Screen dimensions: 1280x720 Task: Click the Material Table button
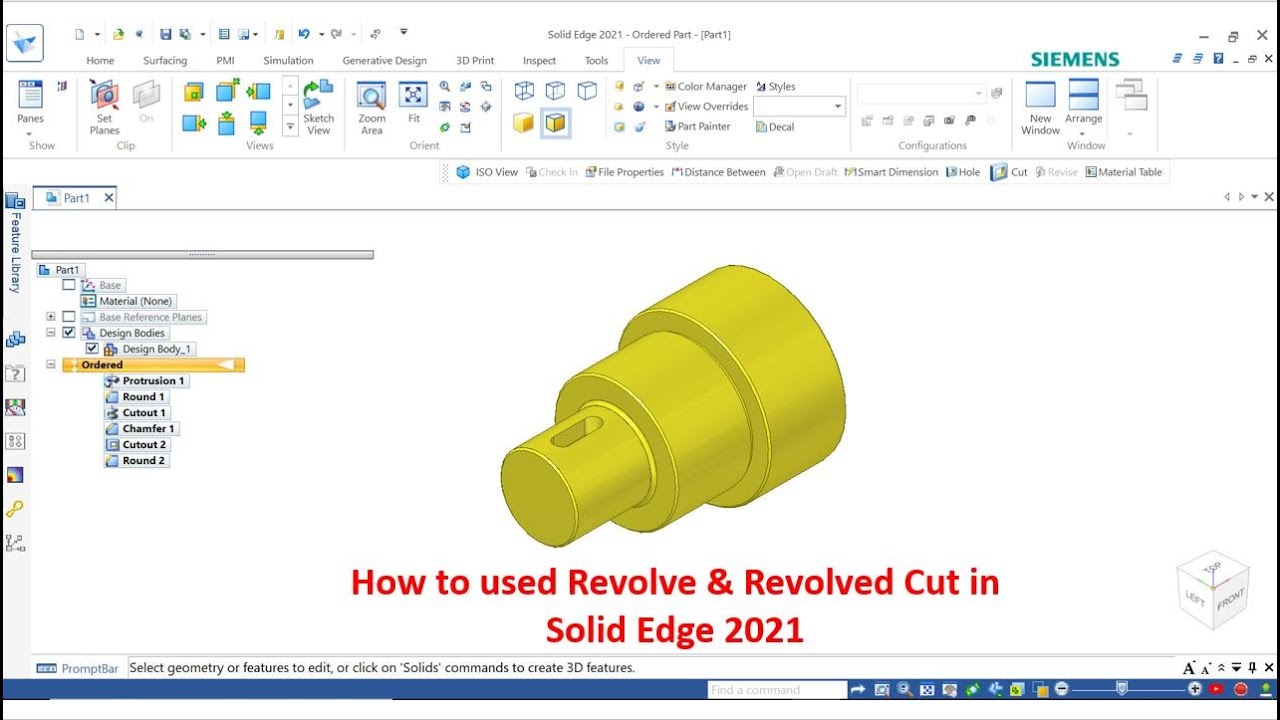click(x=1123, y=172)
